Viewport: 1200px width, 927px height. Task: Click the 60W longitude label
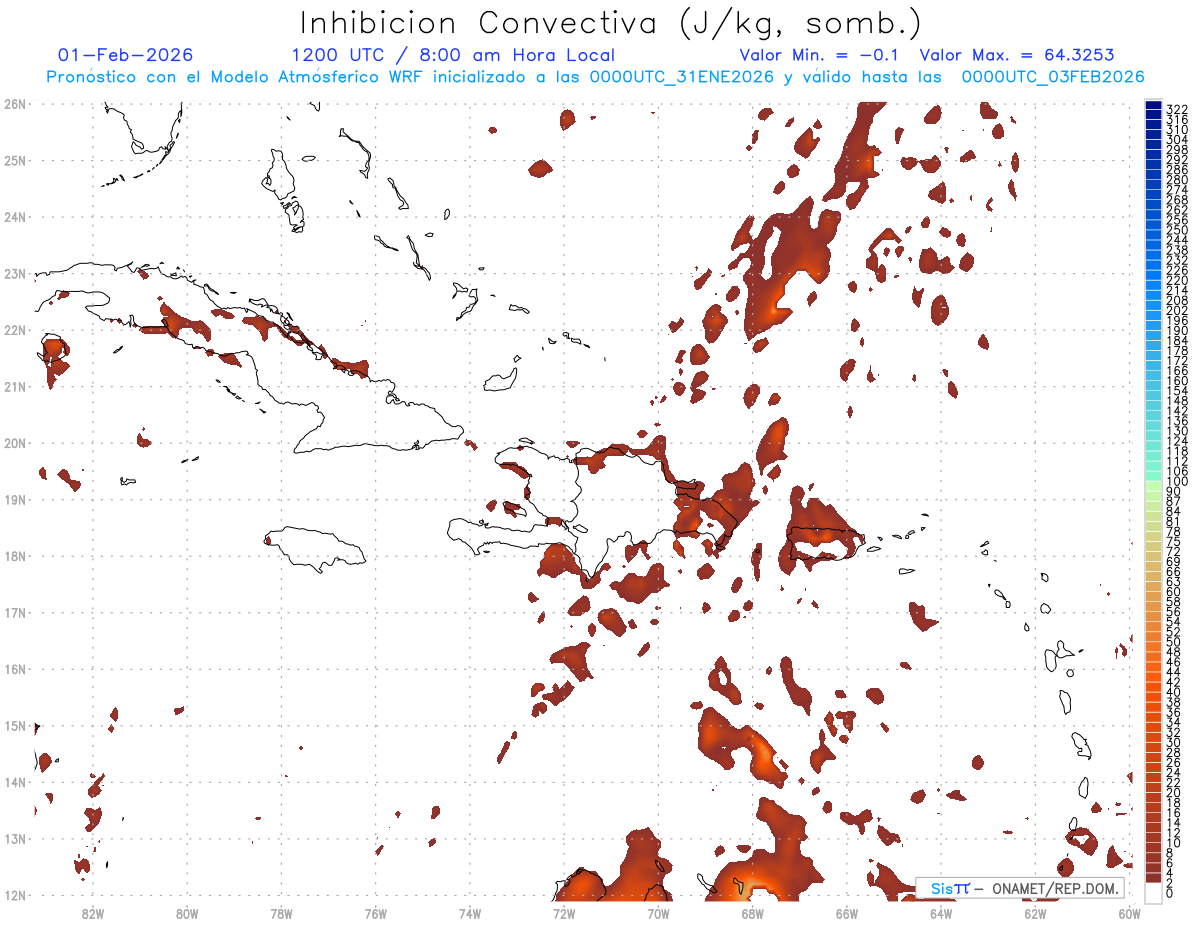[1129, 913]
